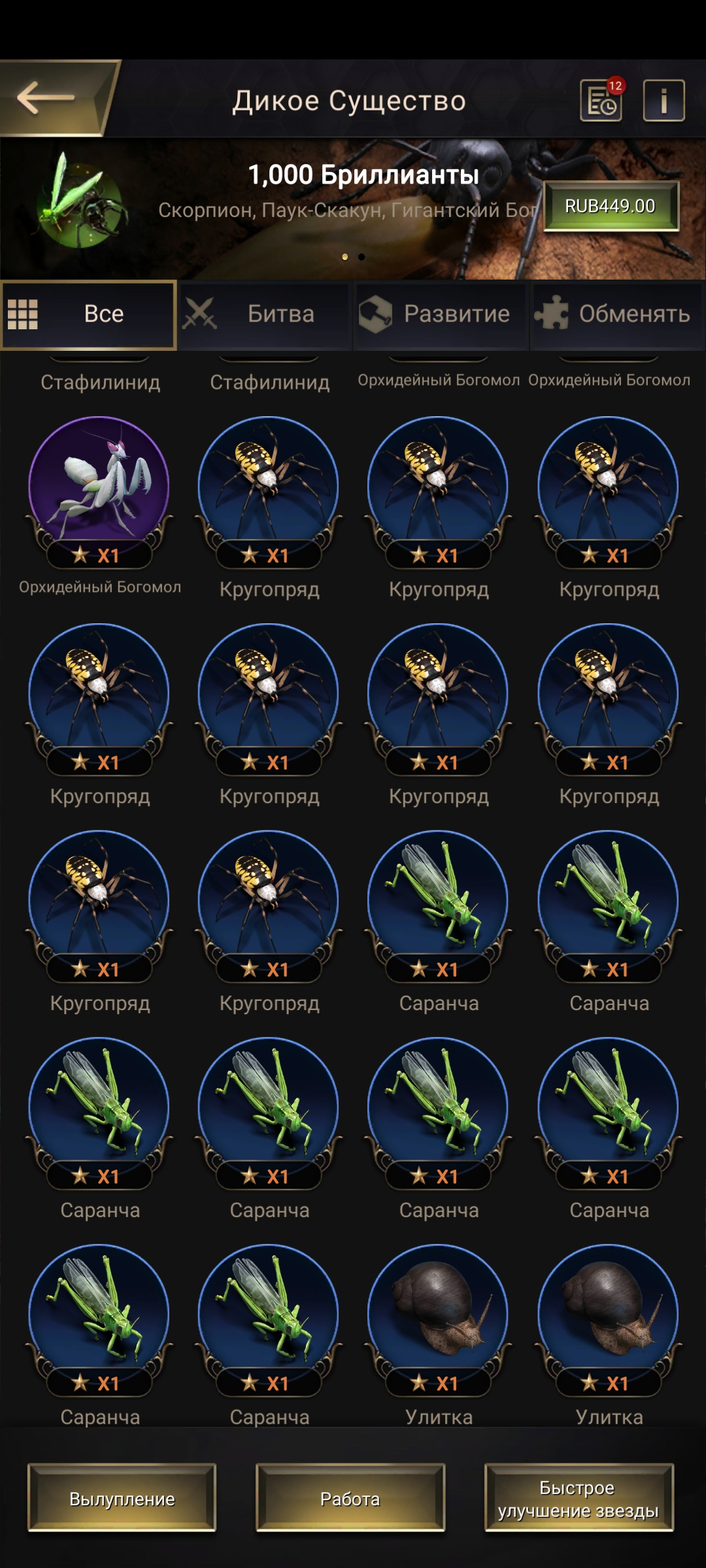The width and height of the screenshot is (706, 1568).
Task: Click the crossed swords Битва icon
Action: click(x=199, y=314)
